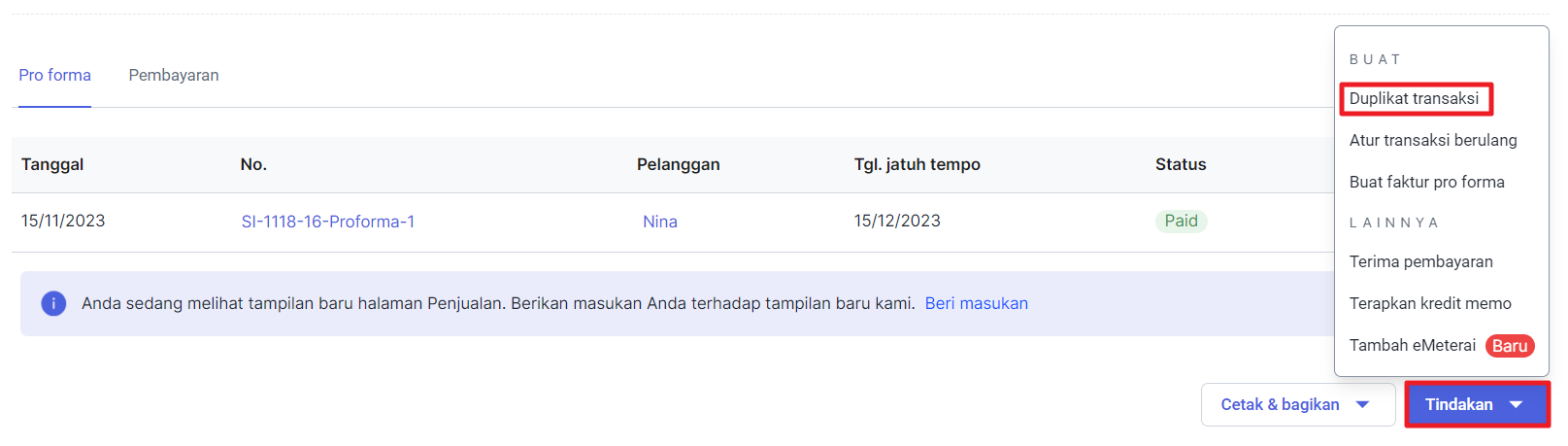1568x446 pixels.
Task: Select Buat faktur pro forma
Action: pyautogui.click(x=1426, y=182)
